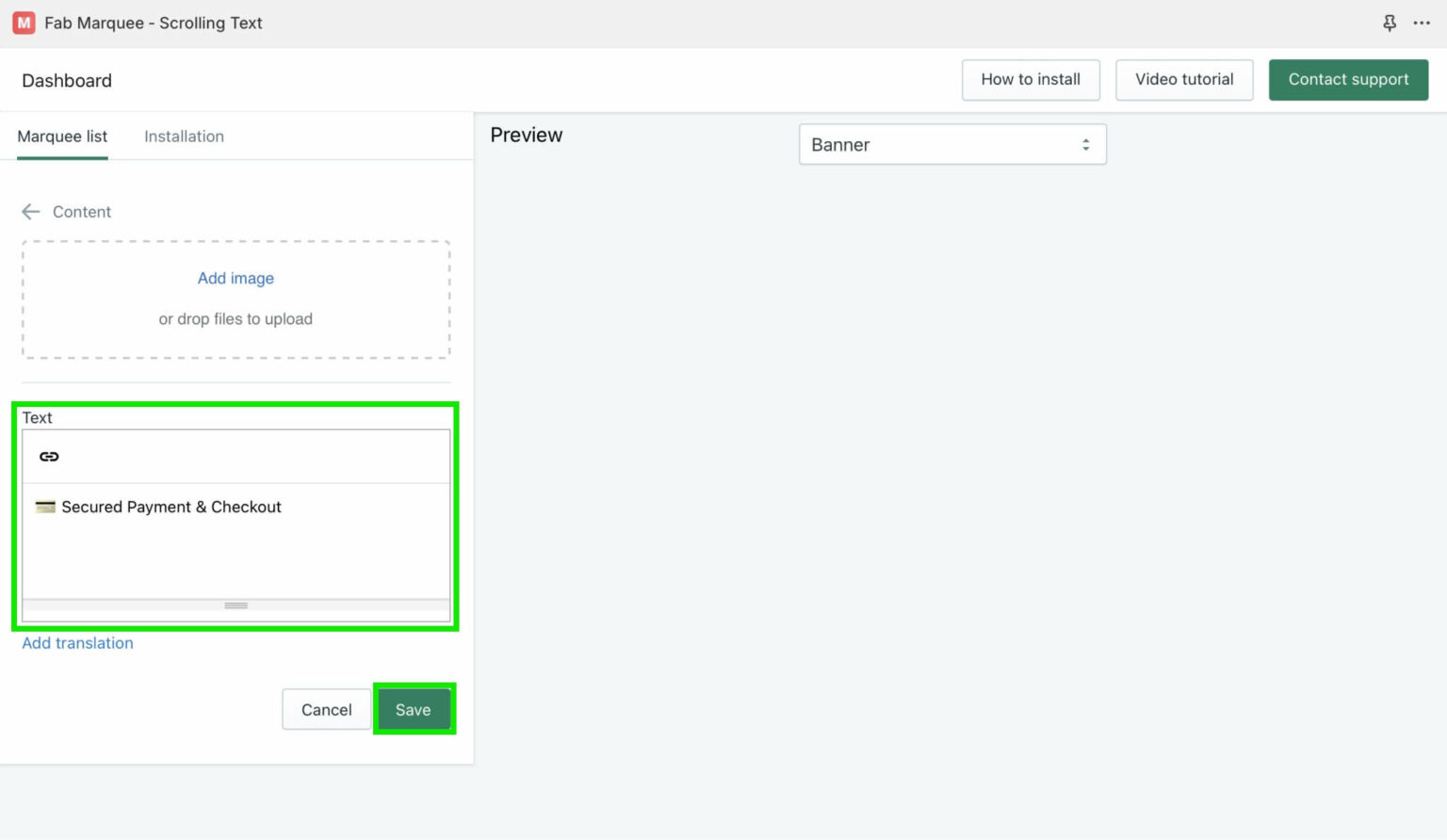Click the credit card emoji in the text
The image size is (1447, 840).
point(44,507)
